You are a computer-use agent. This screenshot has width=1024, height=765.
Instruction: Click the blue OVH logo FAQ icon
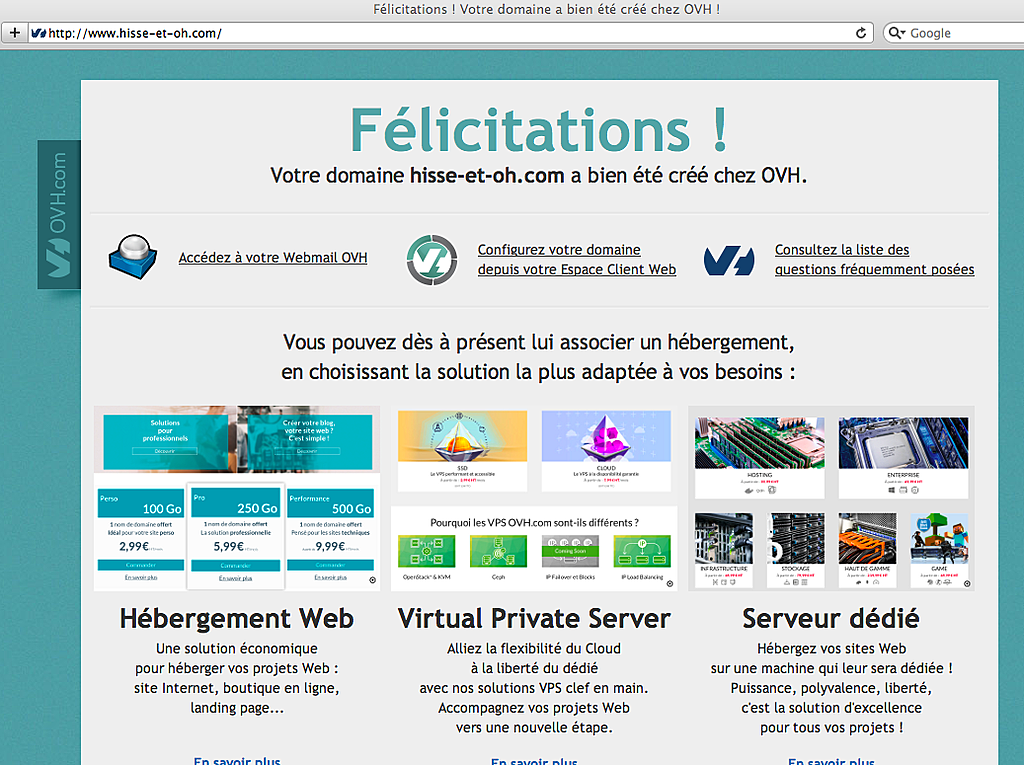tap(729, 260)
